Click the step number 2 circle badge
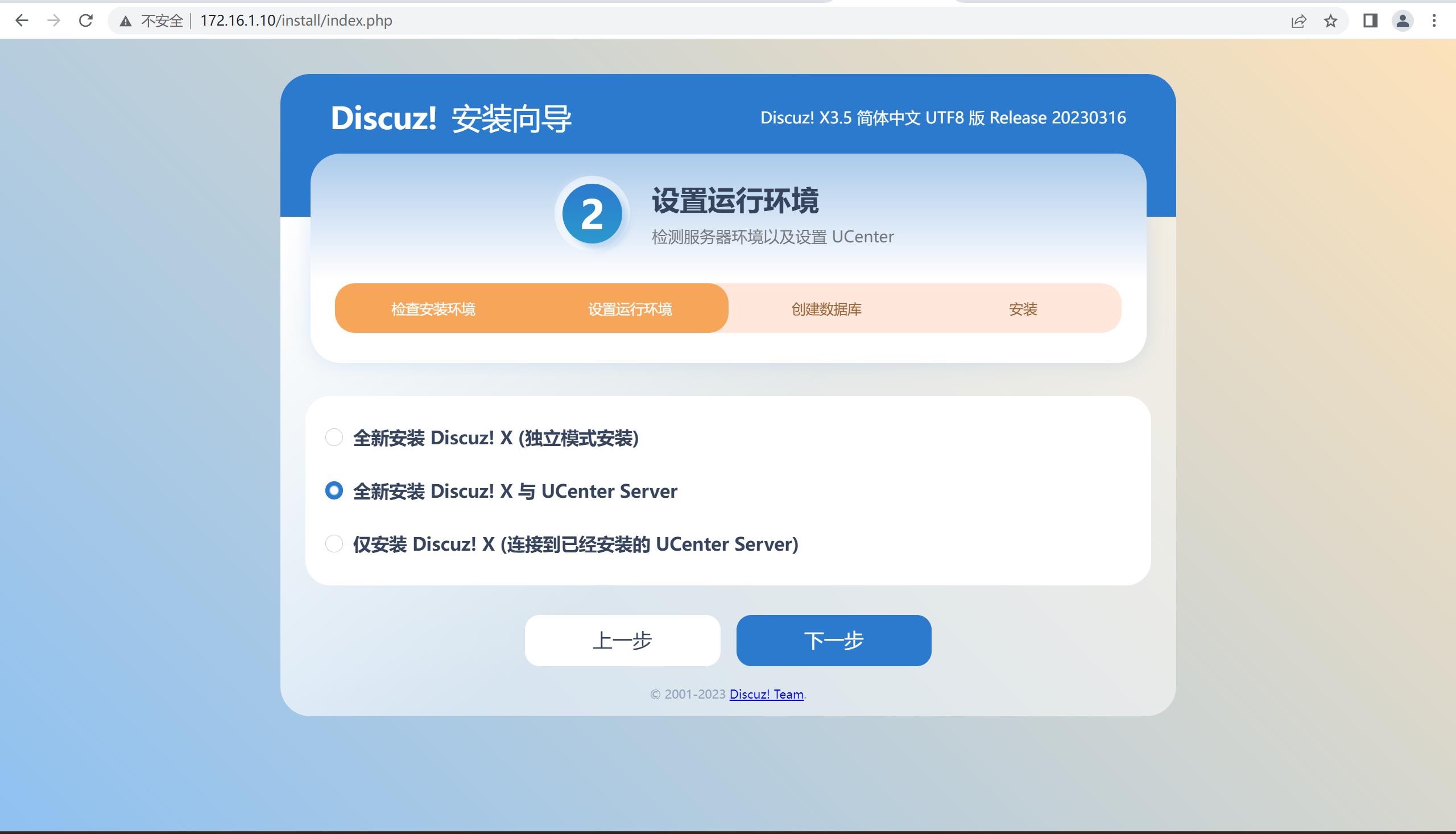The image size is (1456, 834). [x=592, y=214]
